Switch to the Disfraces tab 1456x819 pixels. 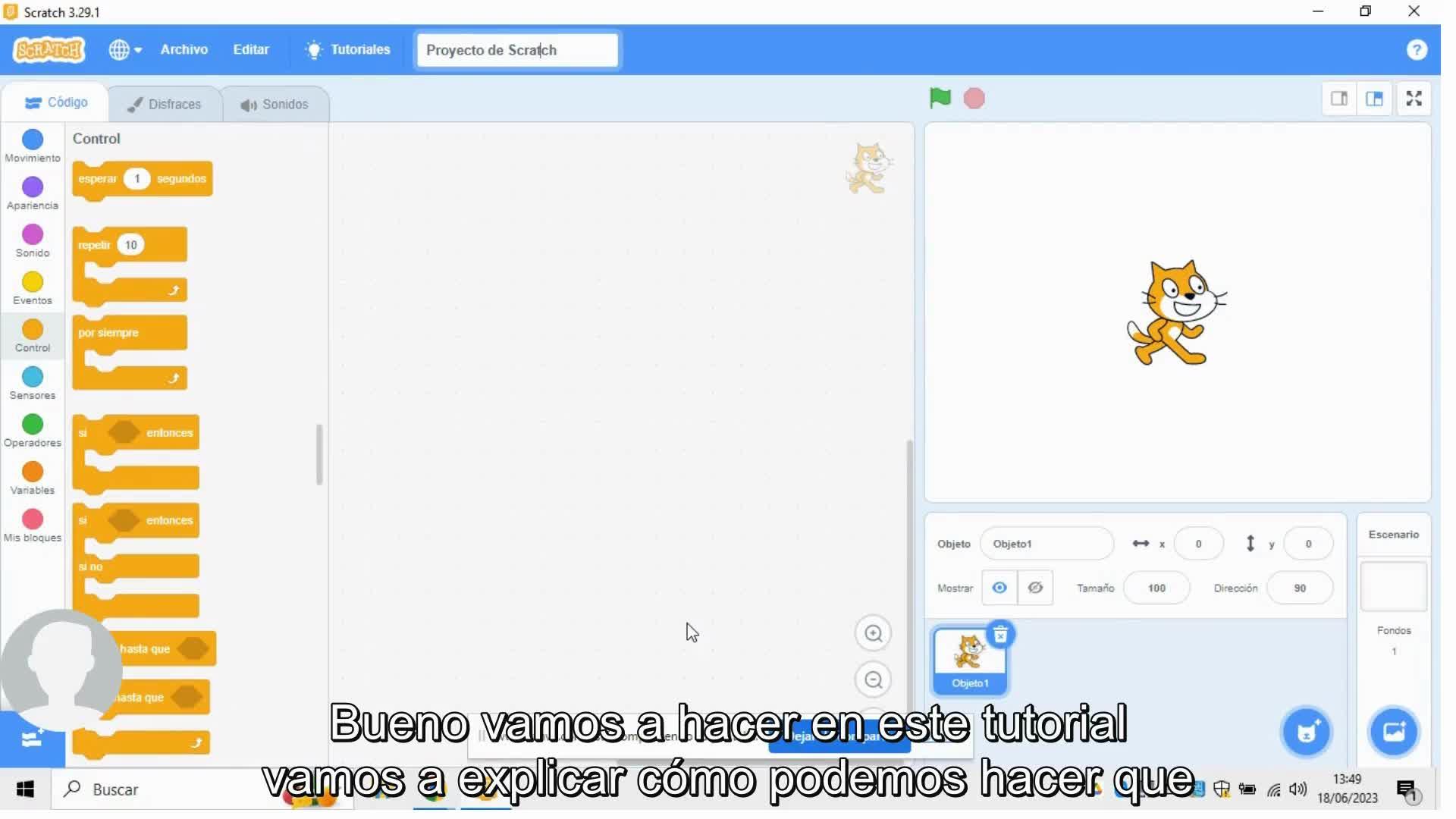(165, 105)
